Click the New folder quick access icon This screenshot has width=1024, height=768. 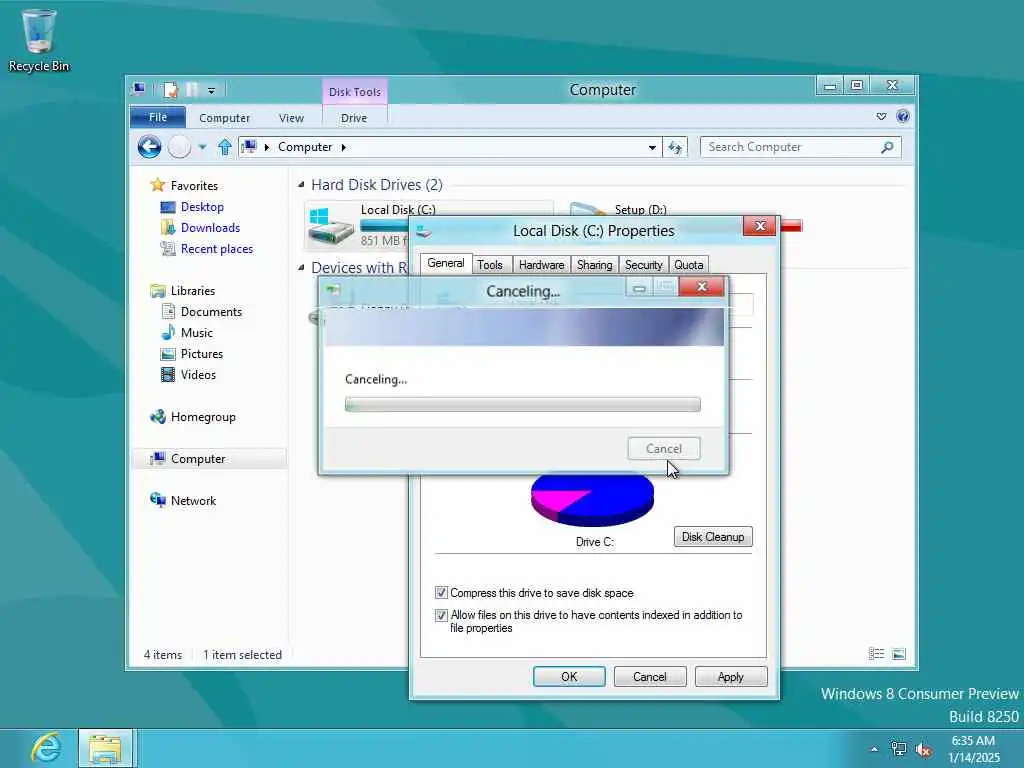pyautogui.click(x=192, y=89)
